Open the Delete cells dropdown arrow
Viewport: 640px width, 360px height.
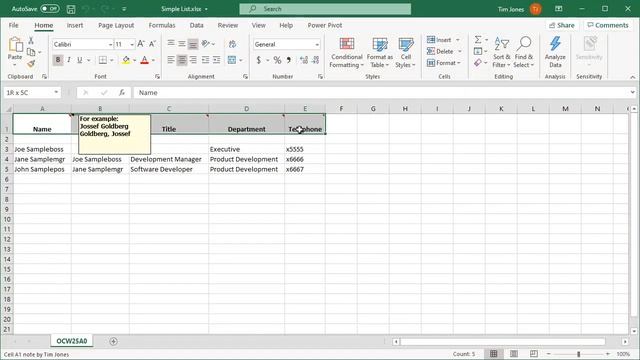click(460, 51)
